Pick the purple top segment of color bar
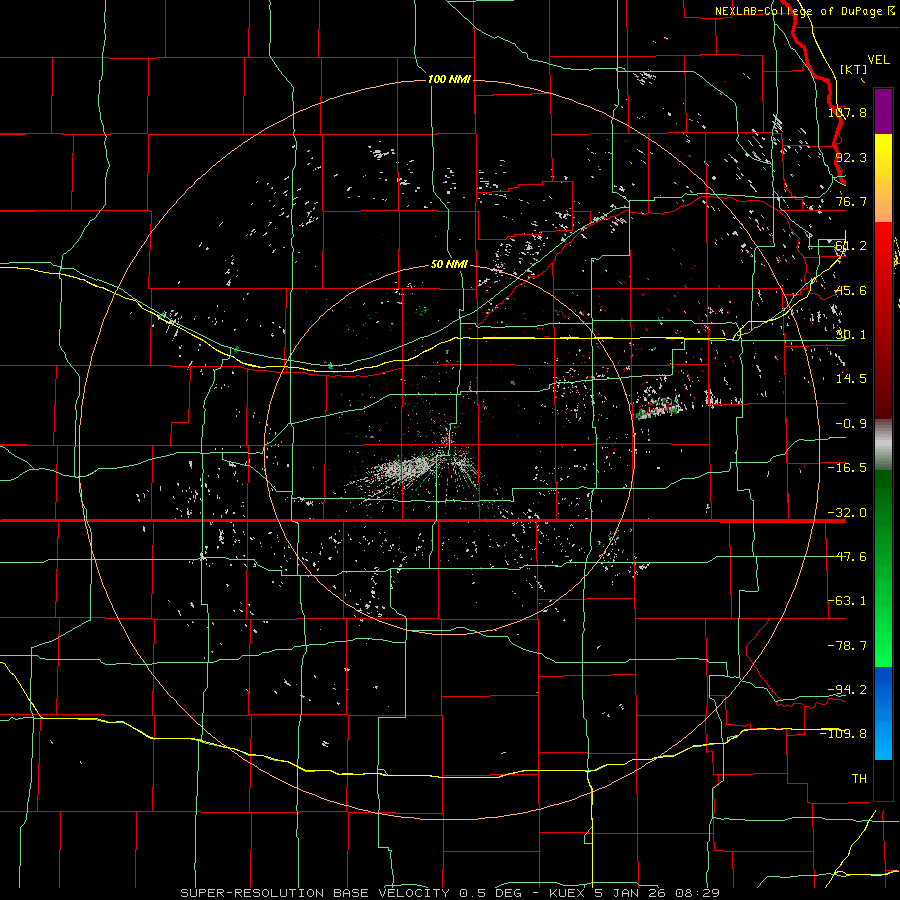 883,111
